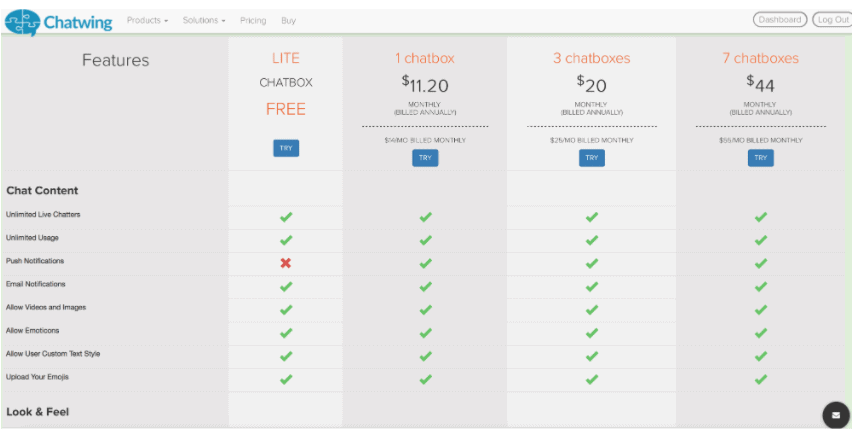
Task: Try the 7 chatboxes plan
Action: pyautogui.click(x=760, y=158)
